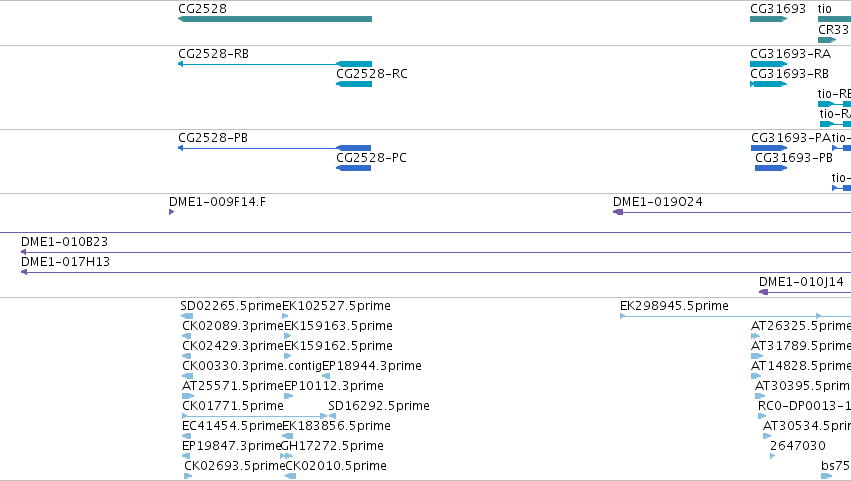
Task: Click the DME1-019O24 BAC label
Action: (x=658, y=202)
